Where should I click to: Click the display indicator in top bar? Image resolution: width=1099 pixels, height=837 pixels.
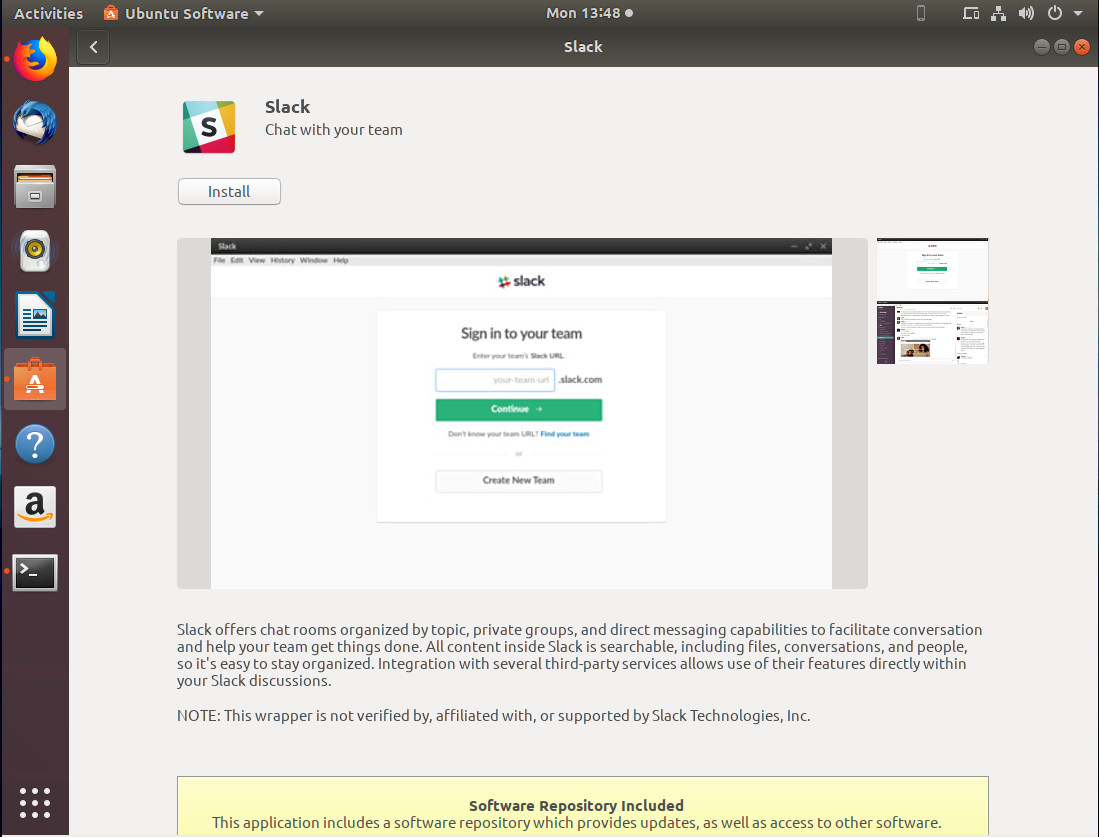click(x=971, y=13)
